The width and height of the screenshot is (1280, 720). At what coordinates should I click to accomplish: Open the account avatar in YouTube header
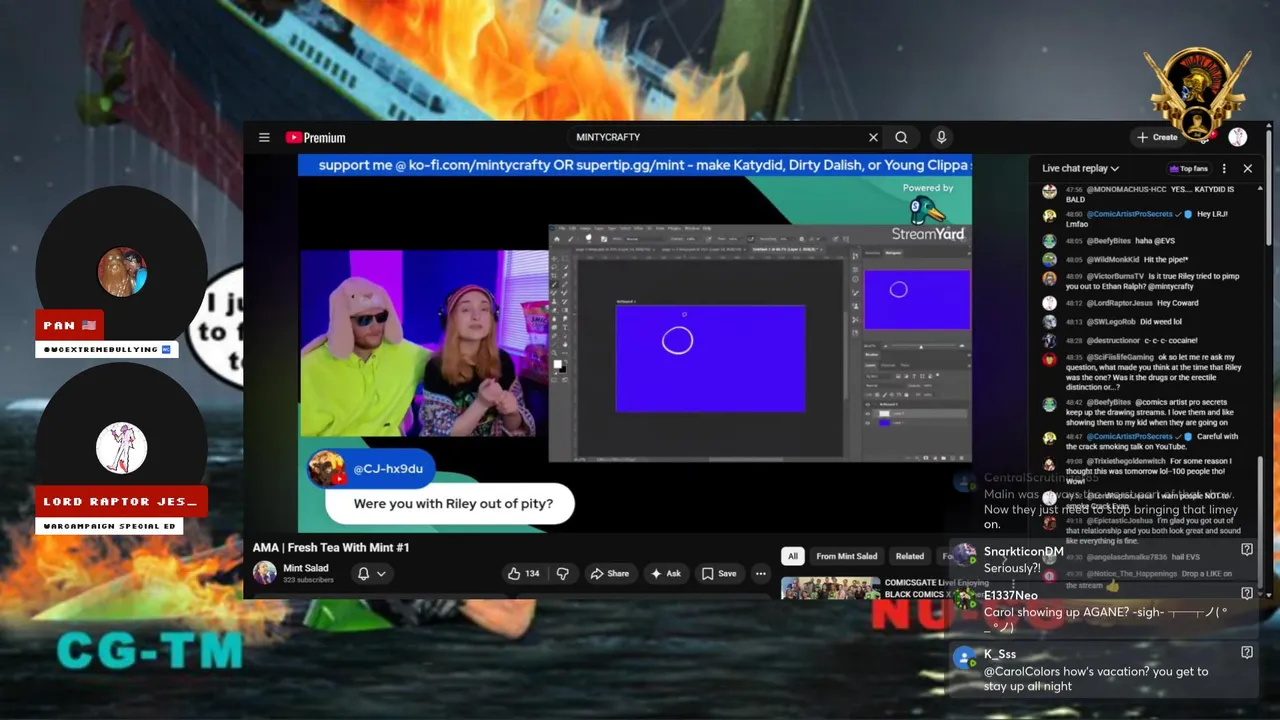[1237, 137]
